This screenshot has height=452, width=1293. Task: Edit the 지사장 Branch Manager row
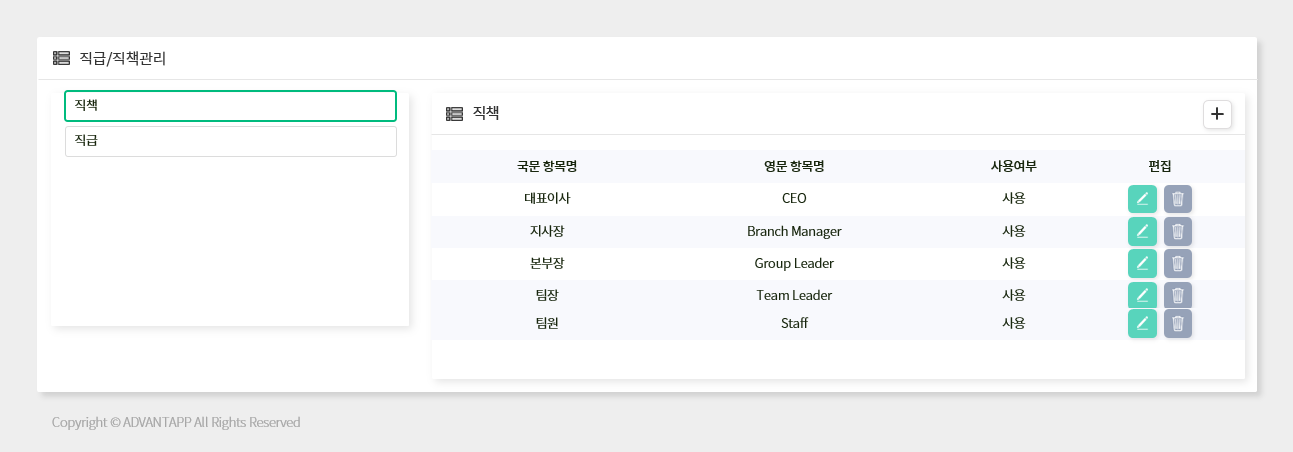[1142, 232]
